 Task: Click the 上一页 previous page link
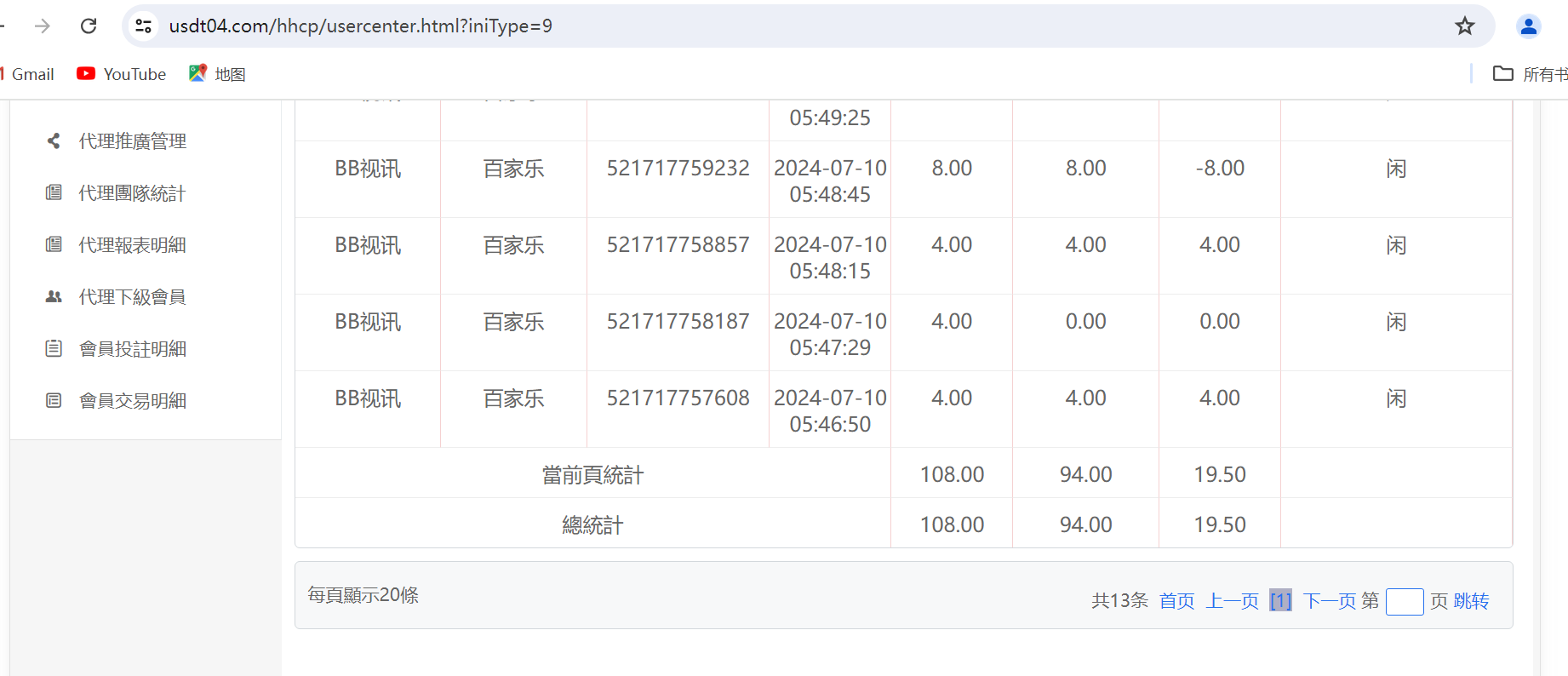tap(1233, 601)
